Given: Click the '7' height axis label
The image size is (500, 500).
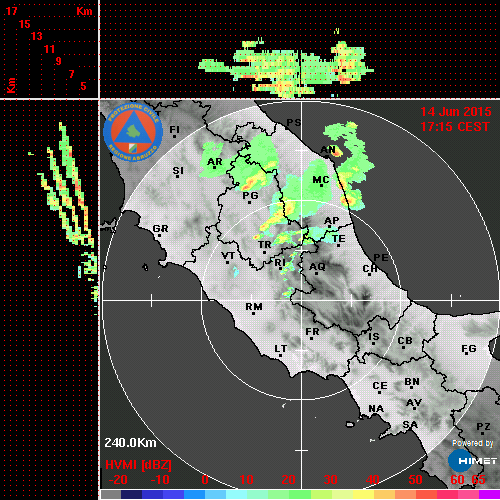Looking at the screenshot, I should (x=71, y=74).
